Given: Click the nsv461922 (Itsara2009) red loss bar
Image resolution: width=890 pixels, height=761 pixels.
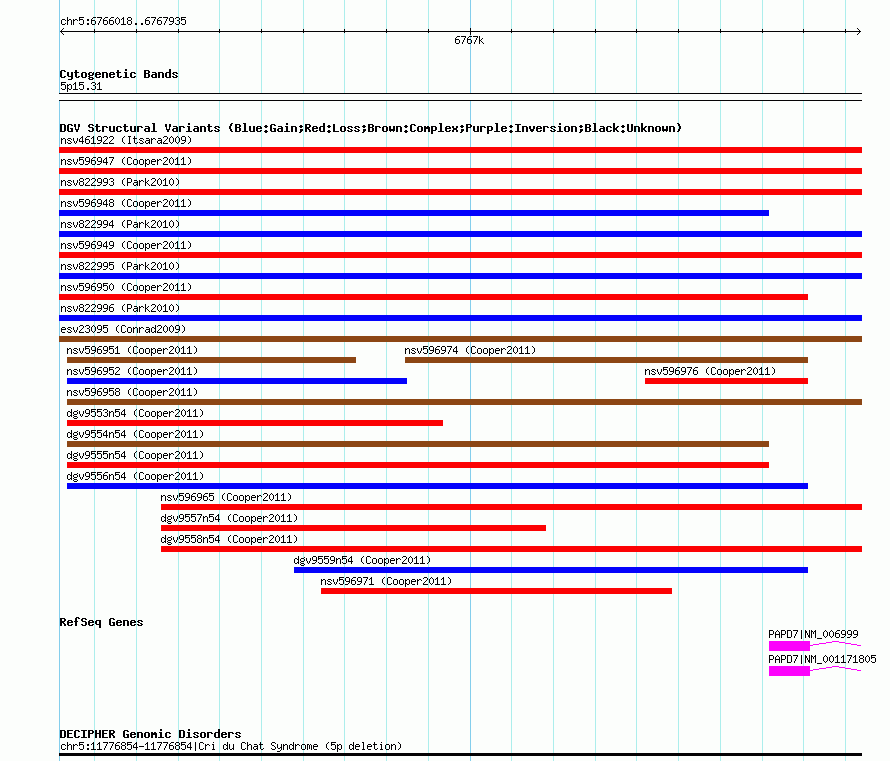Looking at the screenshot, I should pyautogui.click(x=460, y=150).
